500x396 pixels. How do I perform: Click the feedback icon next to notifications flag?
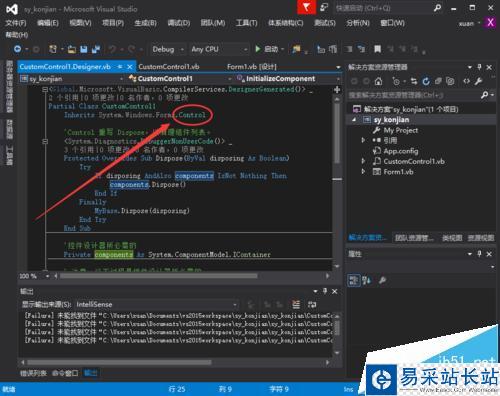[324, 7]
